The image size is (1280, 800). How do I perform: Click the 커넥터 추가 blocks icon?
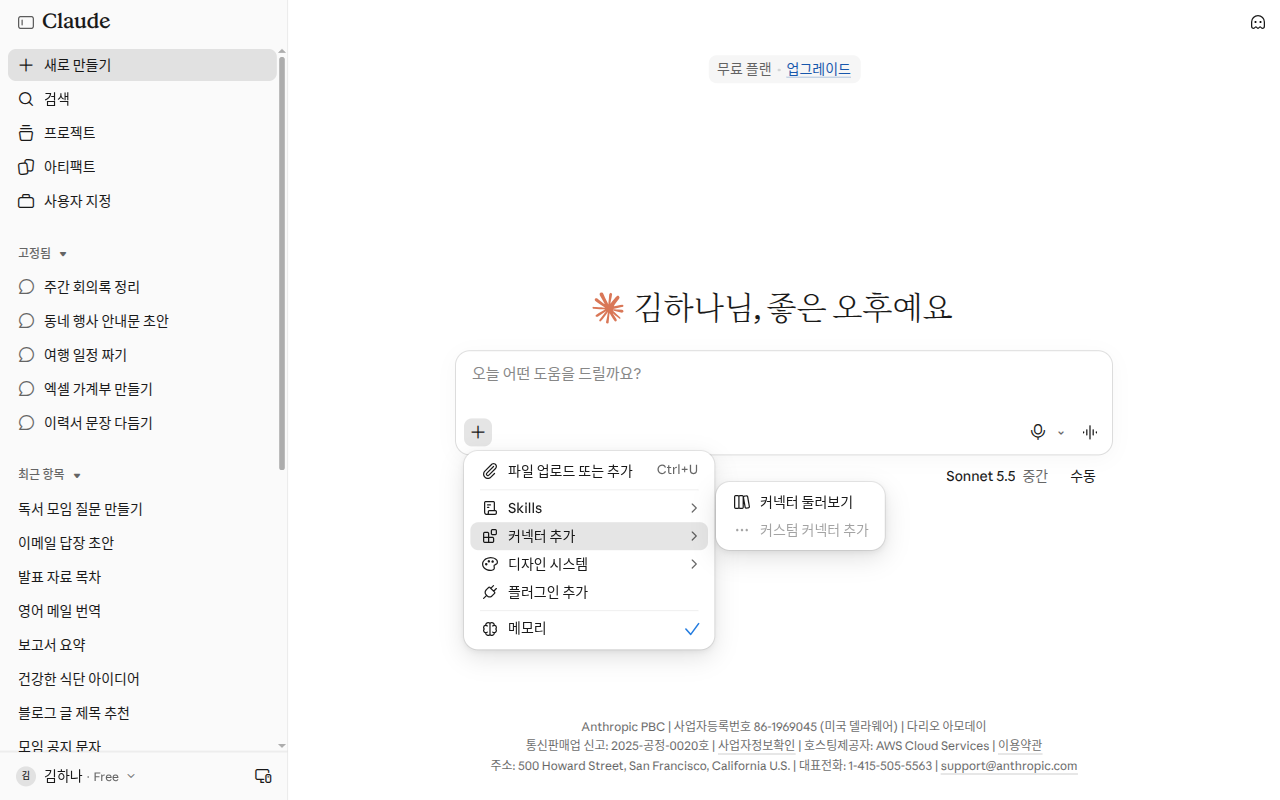point(490,536)
